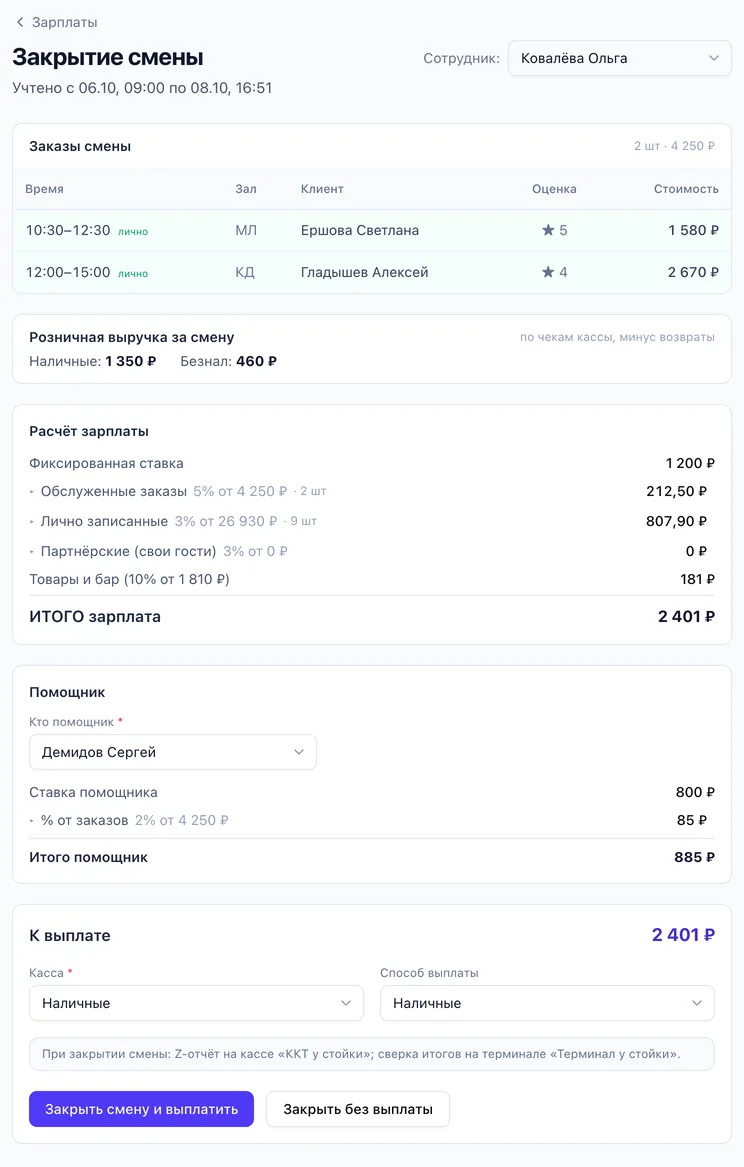Go back to Зарплаты page
This screenshot has width=744, height=1167.
coord(57,22)
